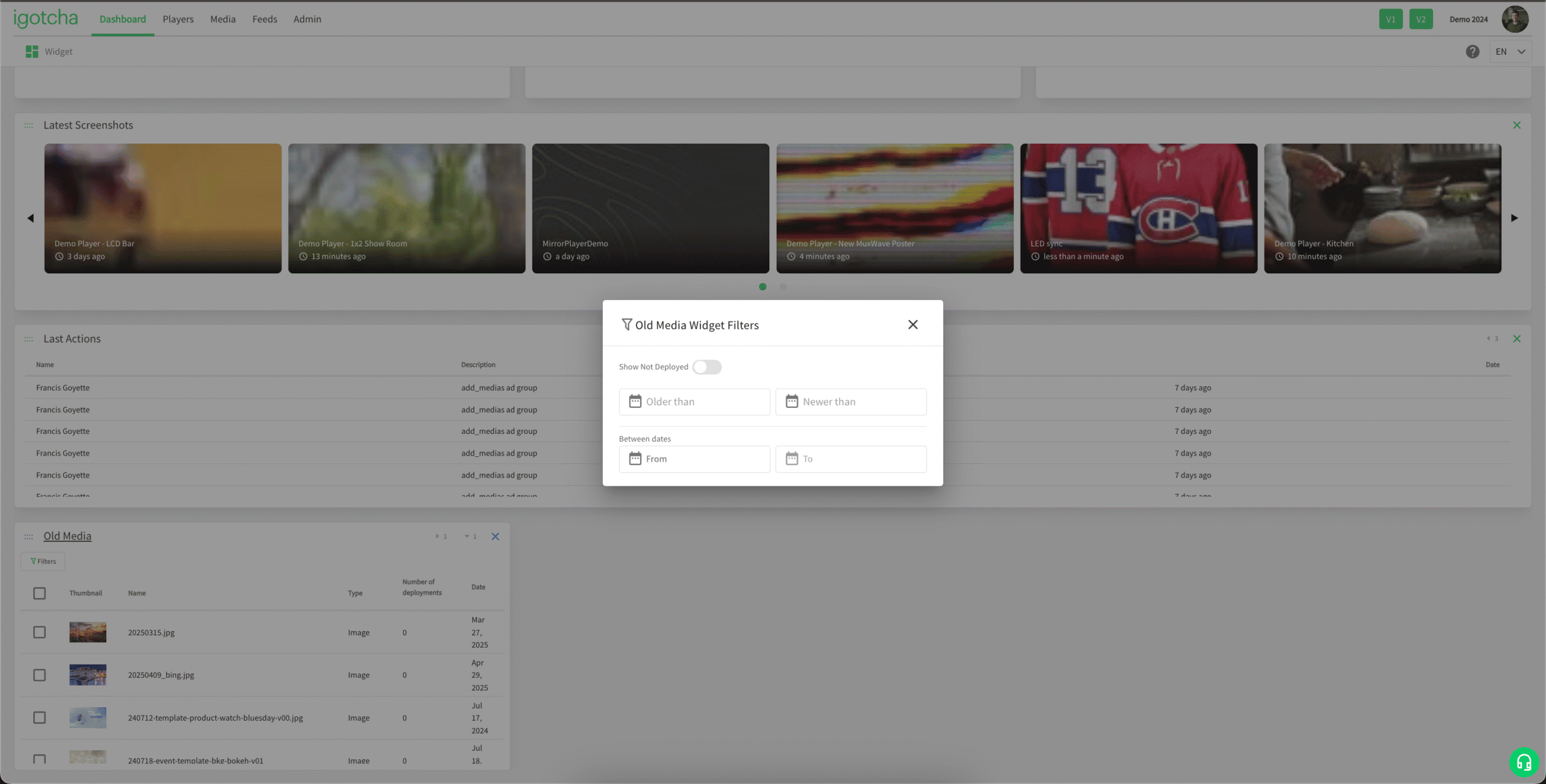Click file name 20250409_bing.jpg

coord(161,675)
